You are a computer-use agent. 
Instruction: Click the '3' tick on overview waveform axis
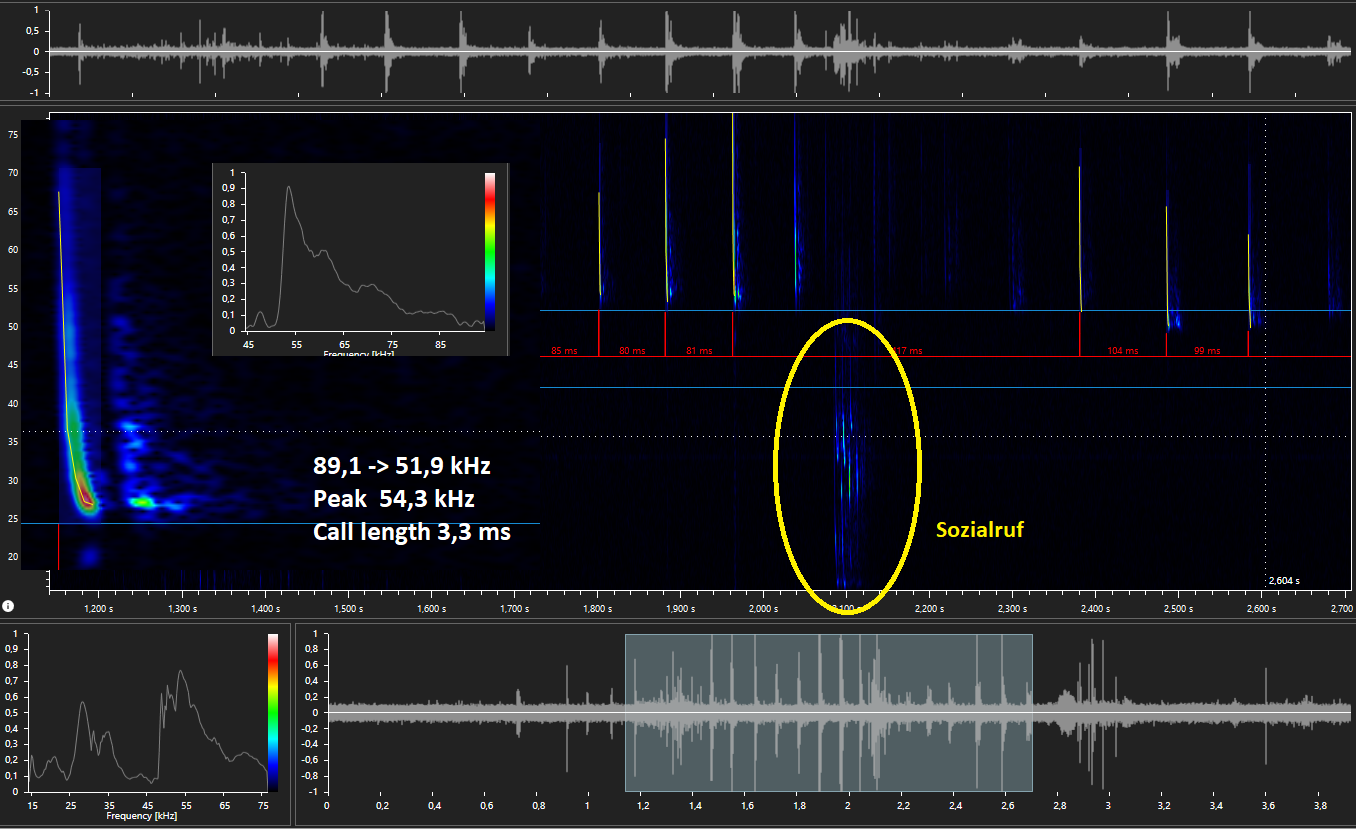coord(1108,804)
